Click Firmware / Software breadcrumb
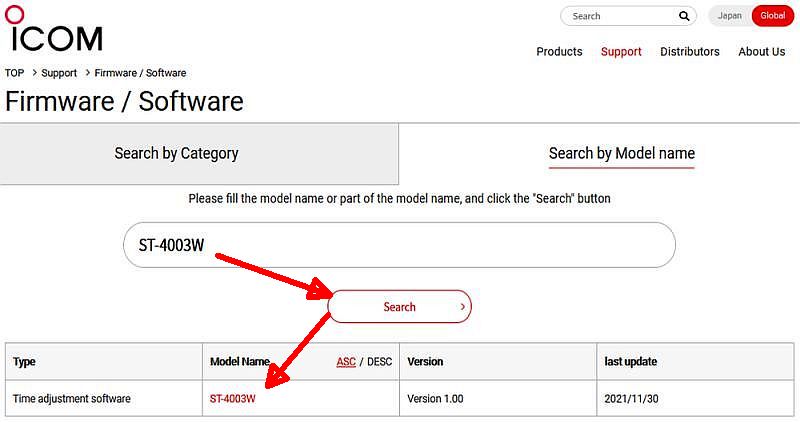The image size is (800, 422). tap(140, 73)
